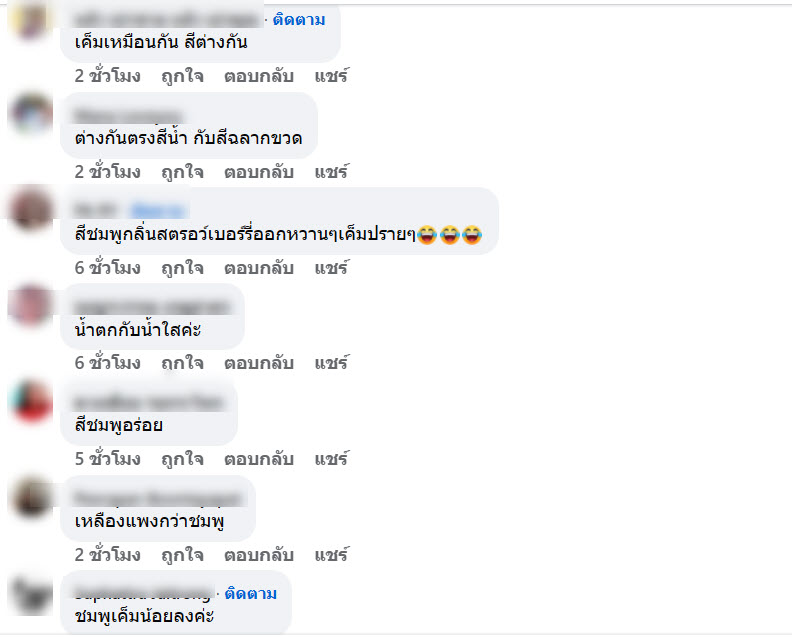Image resolution: width=792 pixels, height=637 pixels.
Task: Reply to the ต่างกันตรงสีน้ำ comment
Action: (x=259, y=172)
